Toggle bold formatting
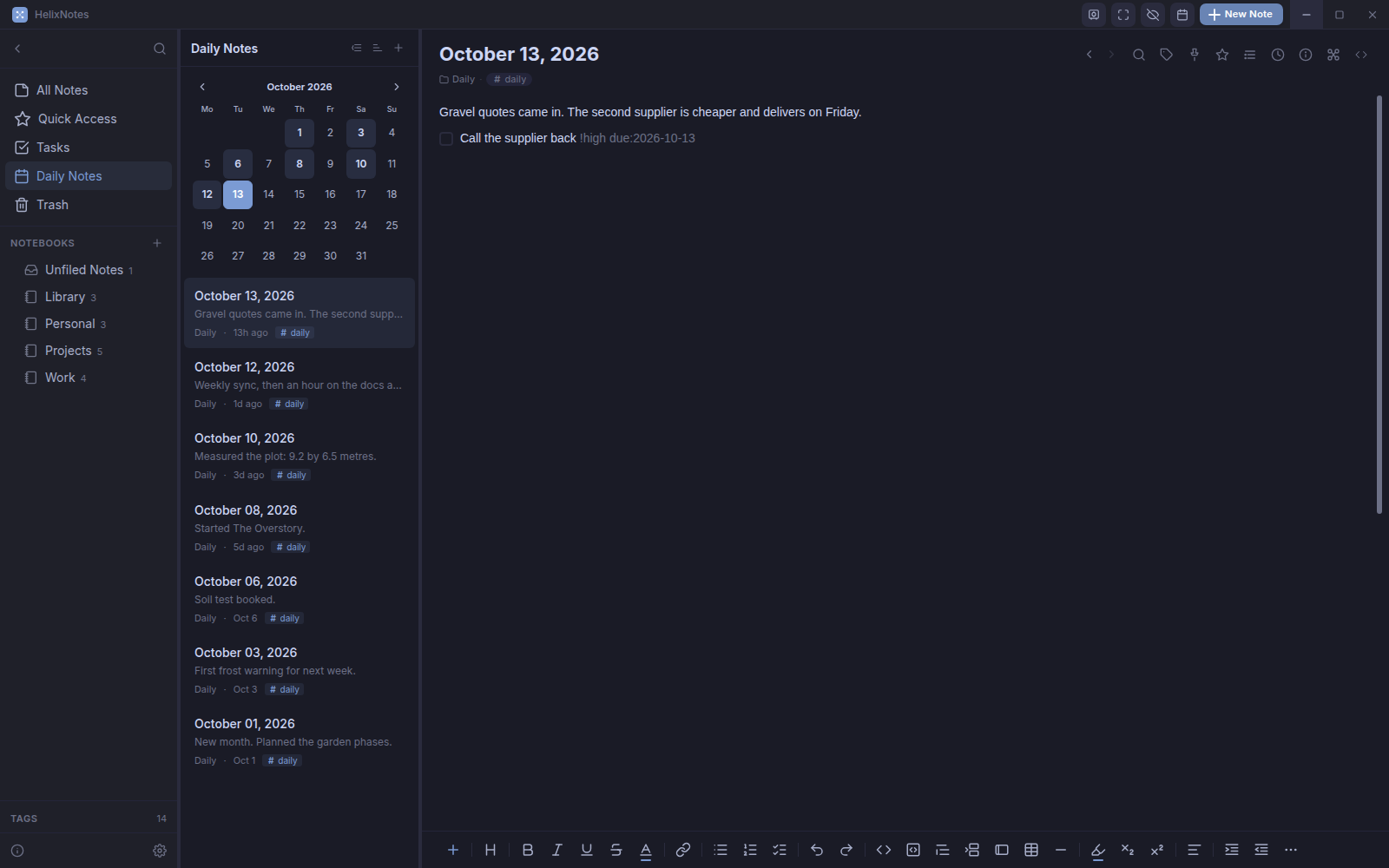This screenshot has width=1389, height=868. [x=528, y=850]
